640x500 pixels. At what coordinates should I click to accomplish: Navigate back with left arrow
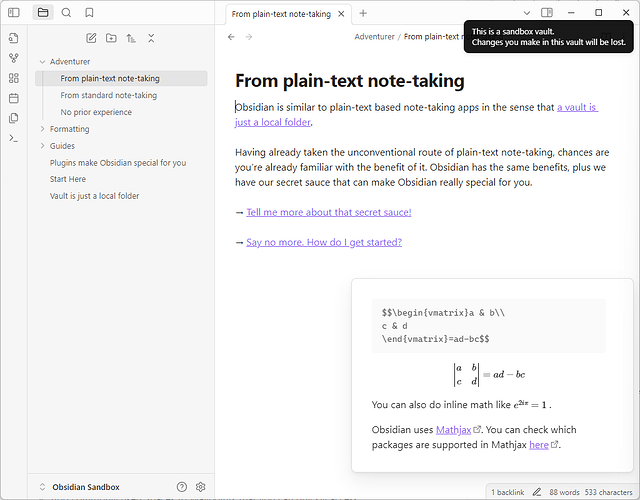pos(231,37)
